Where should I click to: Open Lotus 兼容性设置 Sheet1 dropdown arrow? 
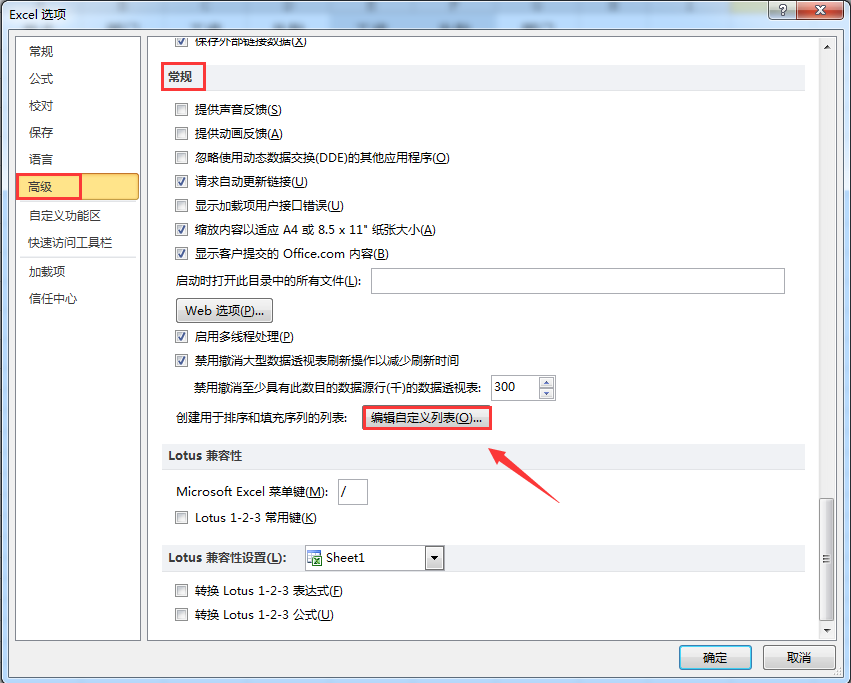(x=434, y=558)
